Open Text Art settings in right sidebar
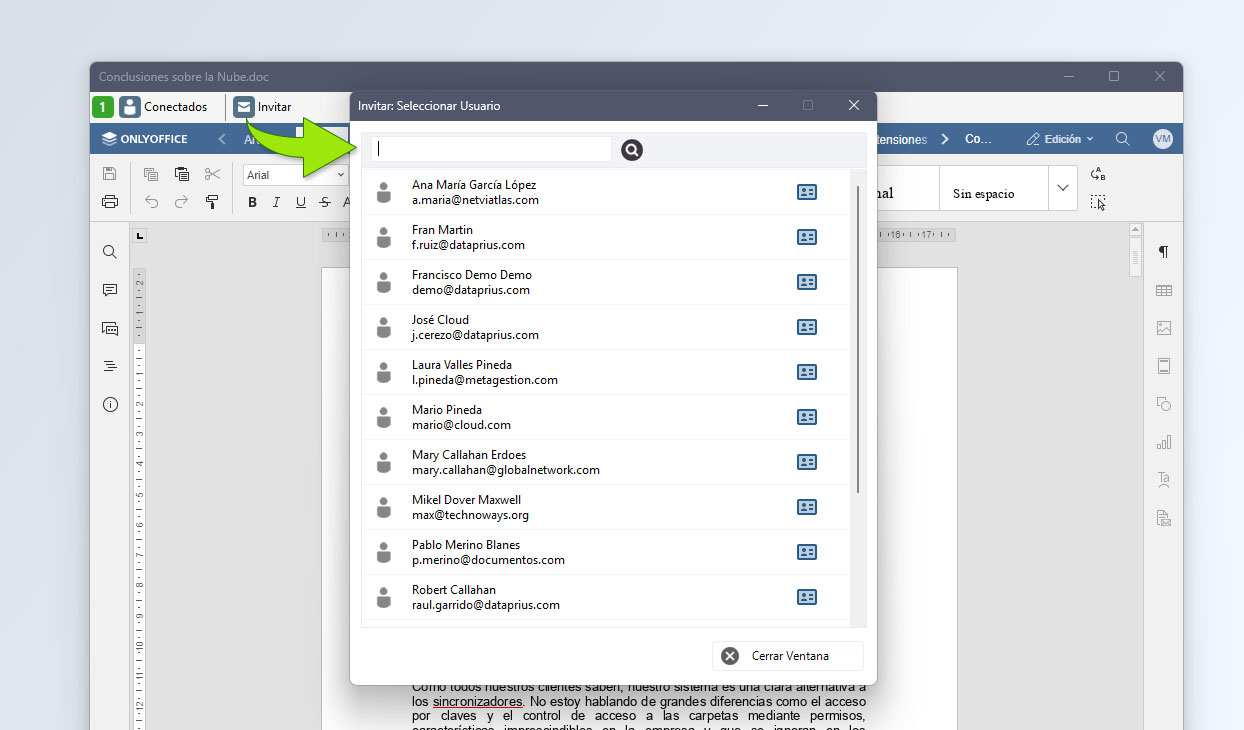This screenshot has height=730, width=1244. [x=1163, y=480]
